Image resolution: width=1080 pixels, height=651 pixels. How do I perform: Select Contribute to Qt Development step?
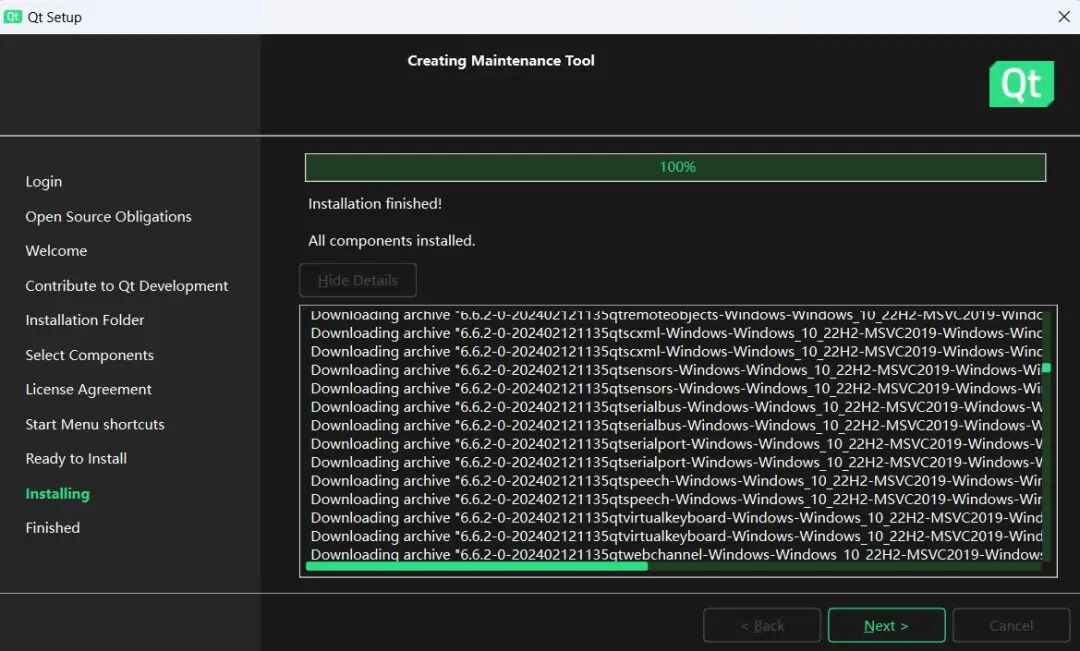tap(127, 286)
